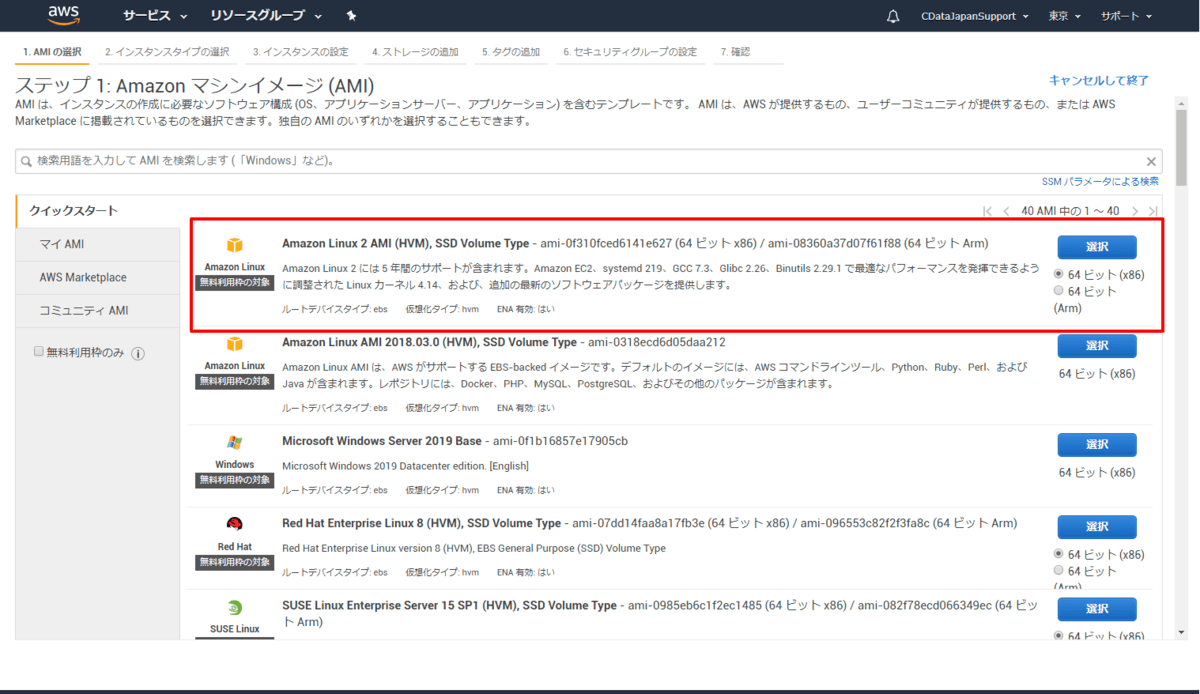Switch to step 1. AMI の選択 tab
The height and width of the screenshot is (694, 1200).
tap(52, 52)
